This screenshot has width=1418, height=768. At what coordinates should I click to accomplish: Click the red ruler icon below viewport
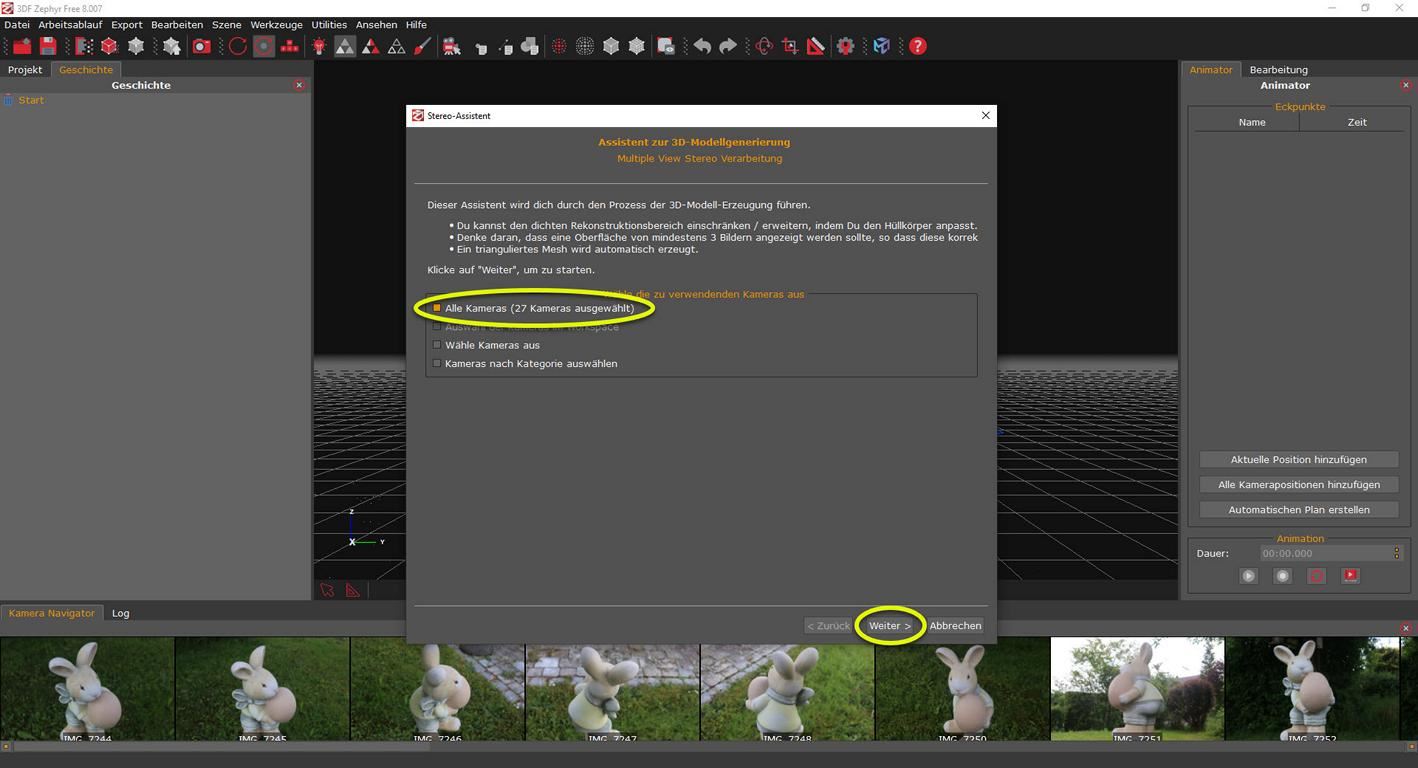pos(352,590)
